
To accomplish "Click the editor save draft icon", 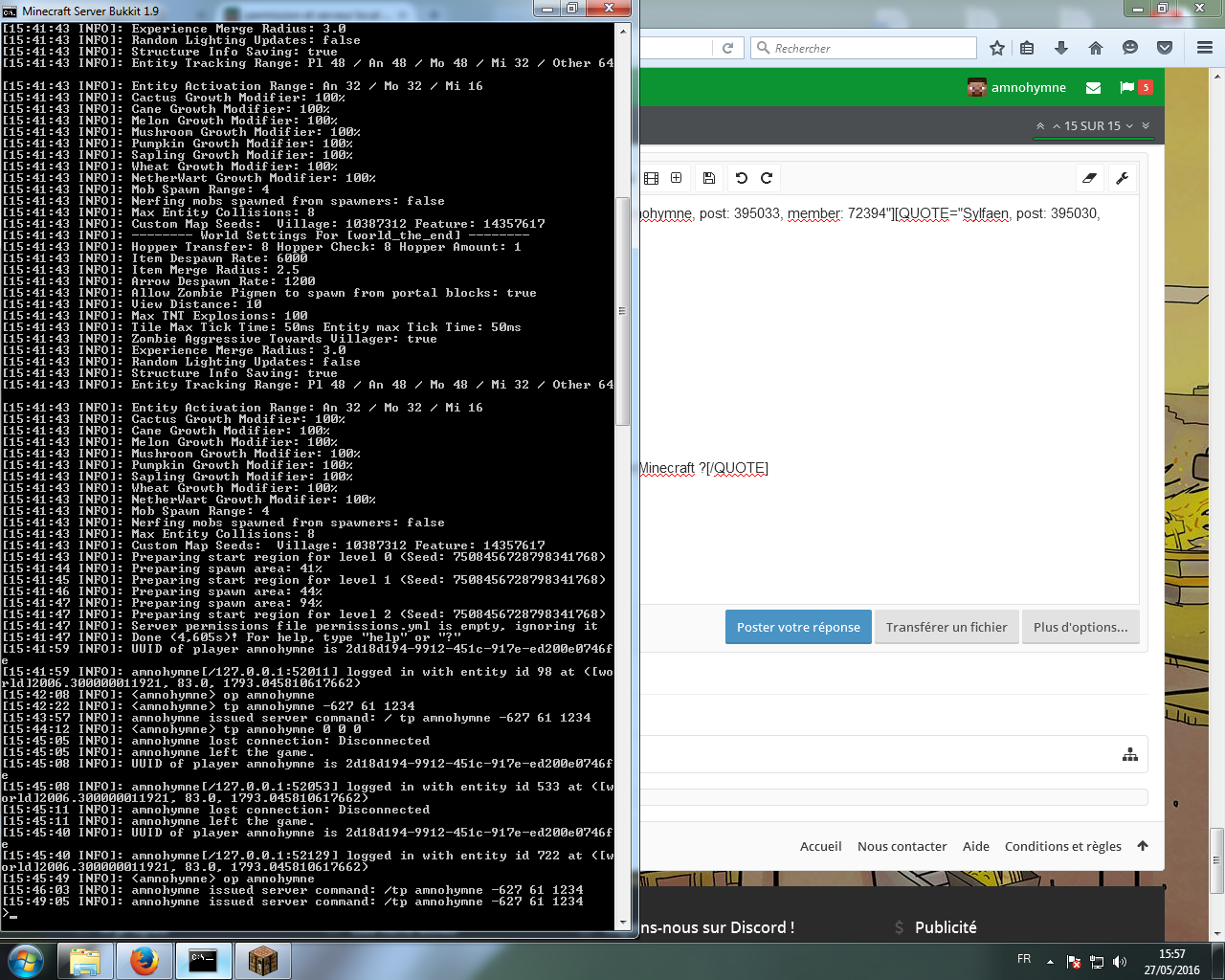I will coord(709,178).
